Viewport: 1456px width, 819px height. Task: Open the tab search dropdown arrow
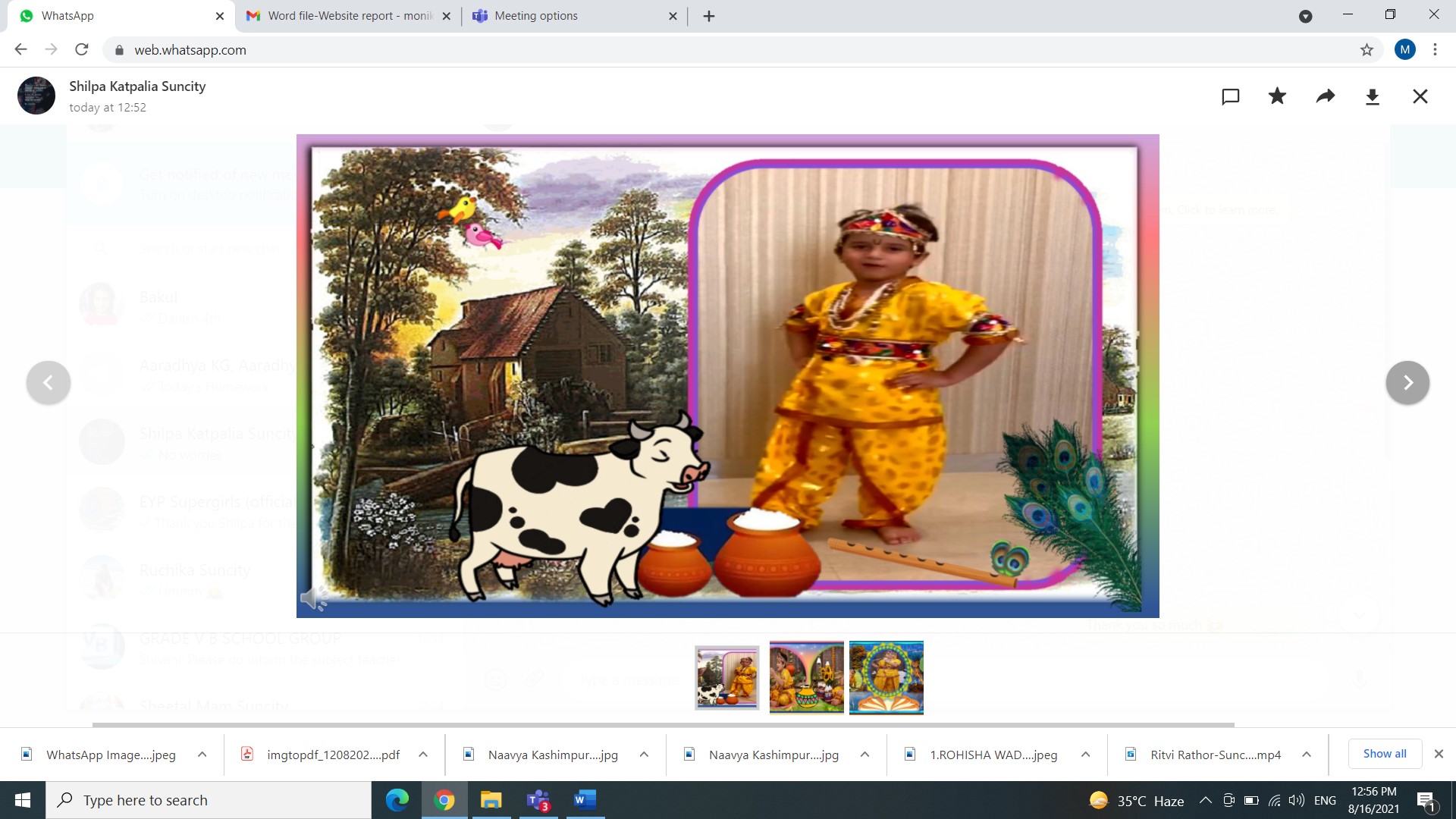click(x=1305, y=16)
